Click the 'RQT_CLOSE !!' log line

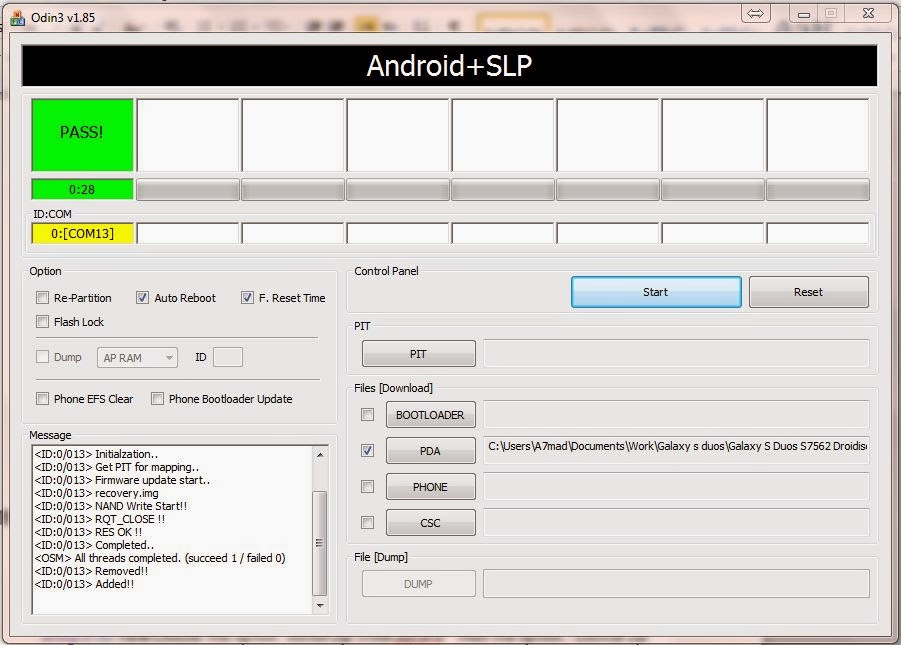[x=99, y=519]
